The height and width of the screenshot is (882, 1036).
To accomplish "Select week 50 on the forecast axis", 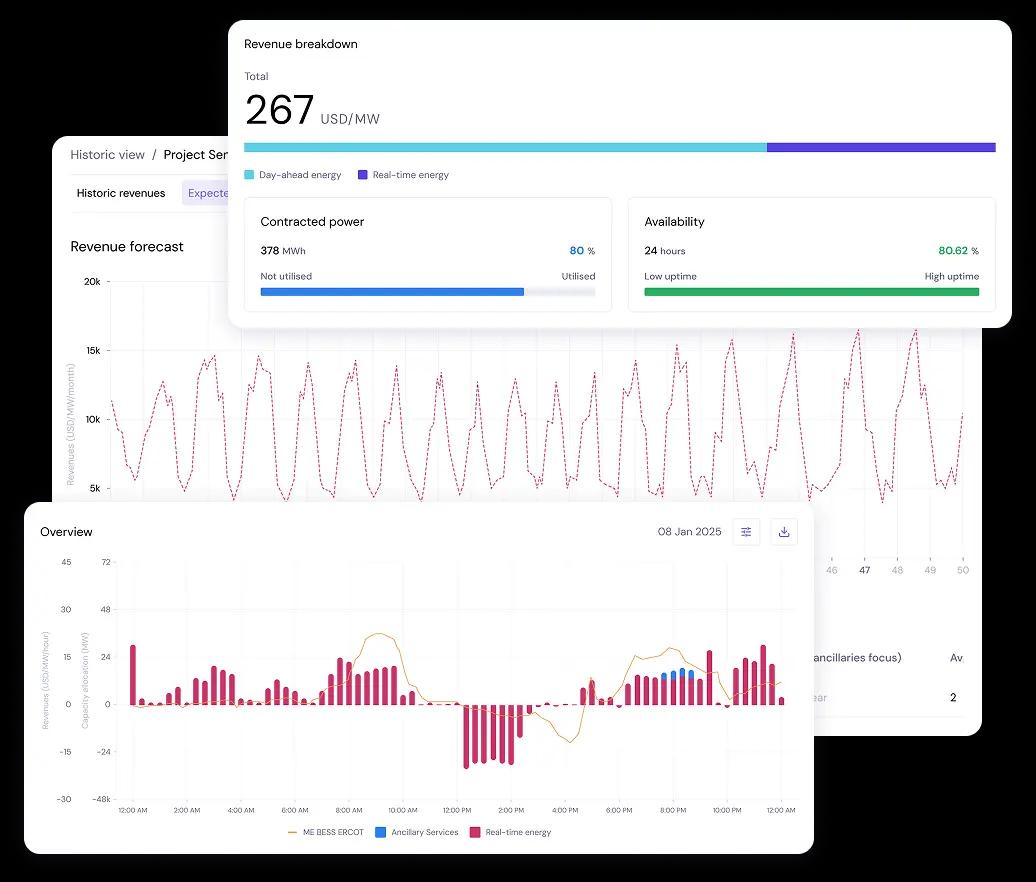I will tap(962, 570).
